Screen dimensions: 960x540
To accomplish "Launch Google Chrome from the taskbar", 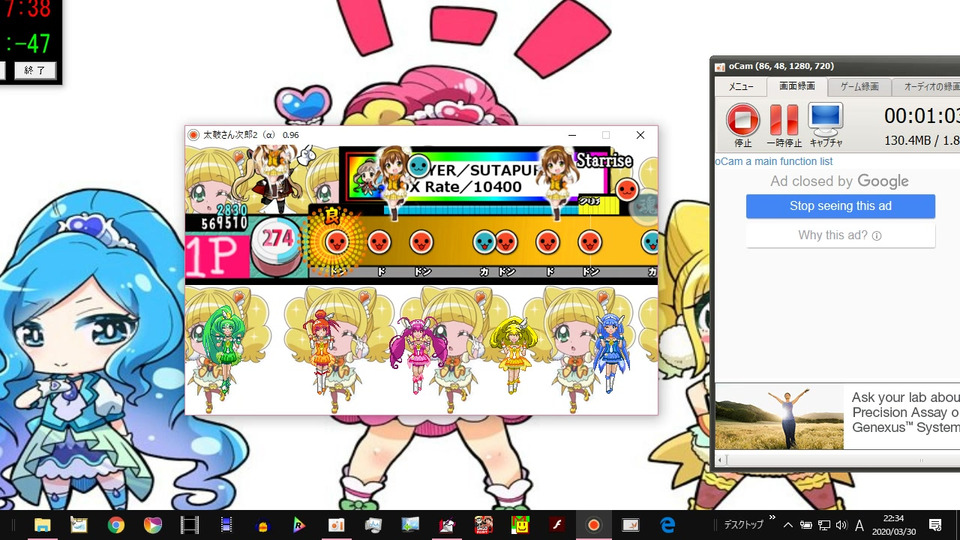I will (x=116, y=525).
